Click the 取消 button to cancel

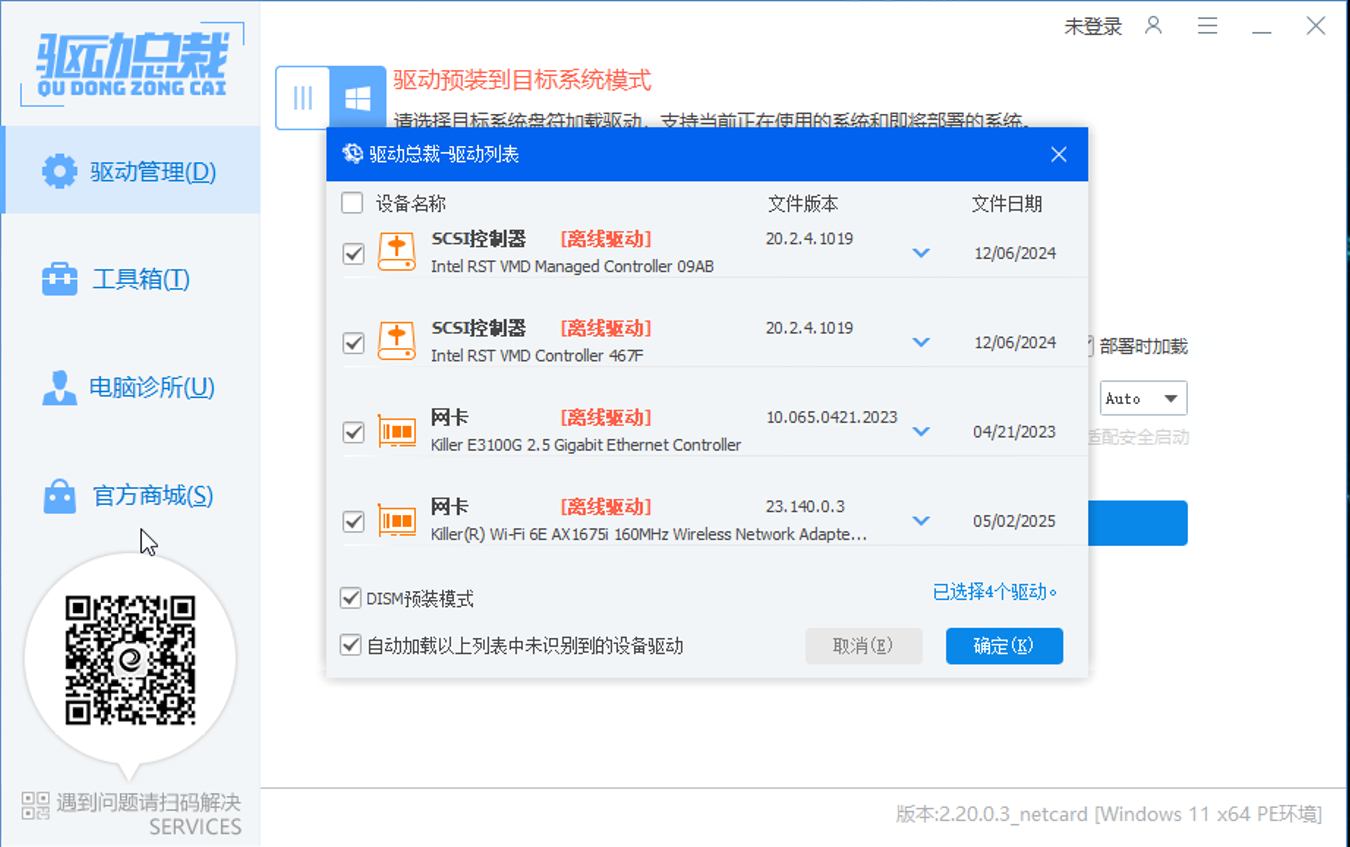[863, 646]
